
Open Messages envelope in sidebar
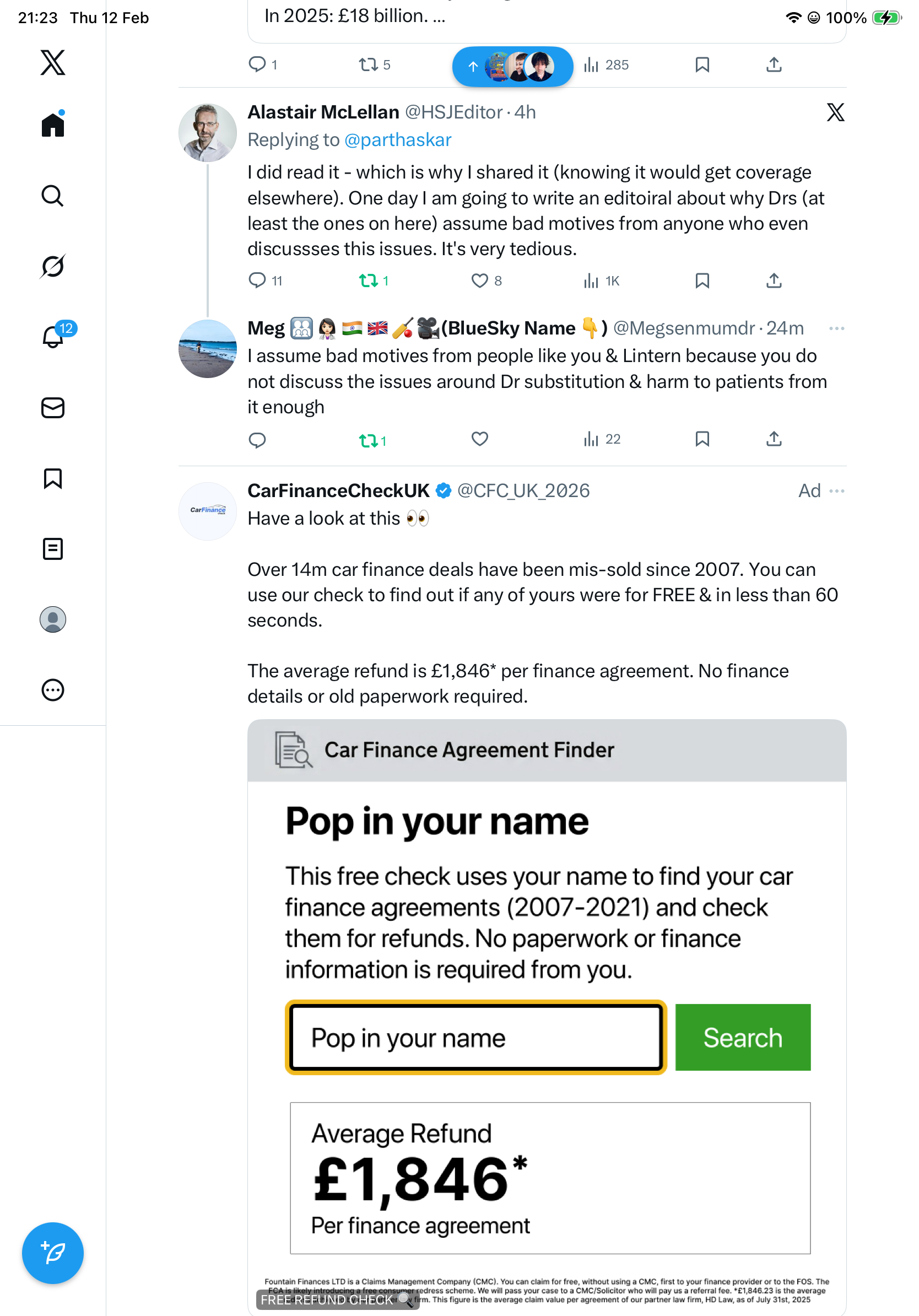[53, 408]
